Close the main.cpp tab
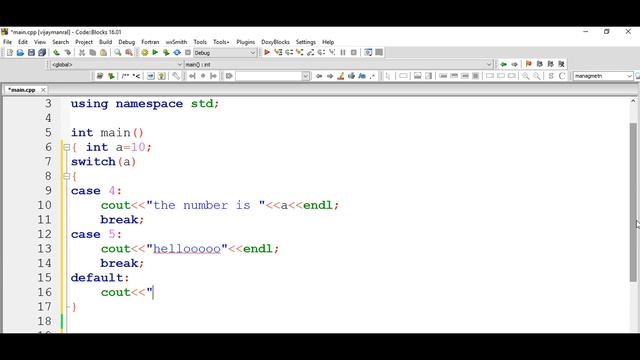The image size is (640, 360). tap(43, 90)
